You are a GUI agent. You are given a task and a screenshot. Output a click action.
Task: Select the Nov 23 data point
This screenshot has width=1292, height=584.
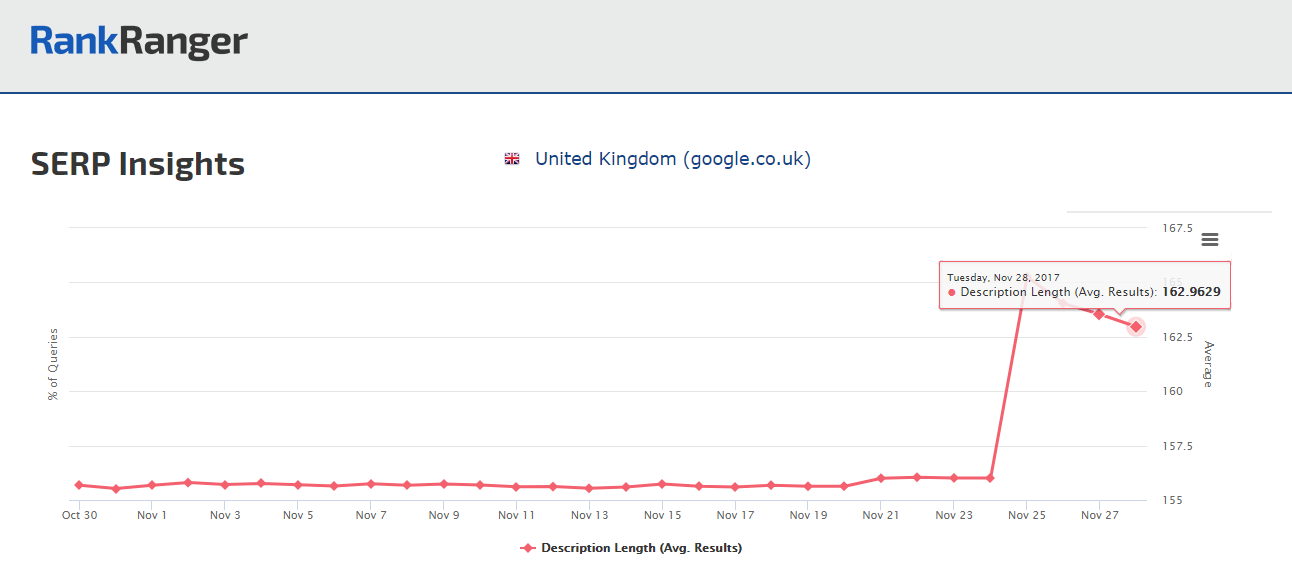click(x=954, y=478)
